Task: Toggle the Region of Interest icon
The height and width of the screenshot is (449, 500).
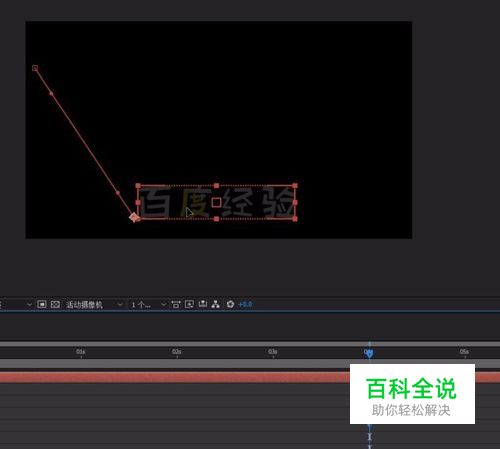Action: coord(42,304)
